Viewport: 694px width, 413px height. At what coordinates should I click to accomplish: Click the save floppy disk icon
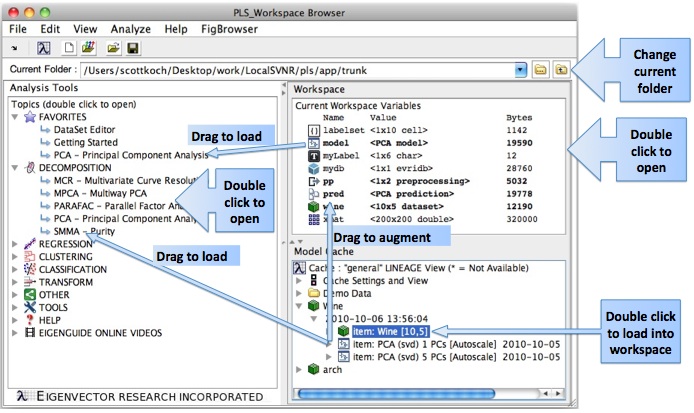point(133,48)
